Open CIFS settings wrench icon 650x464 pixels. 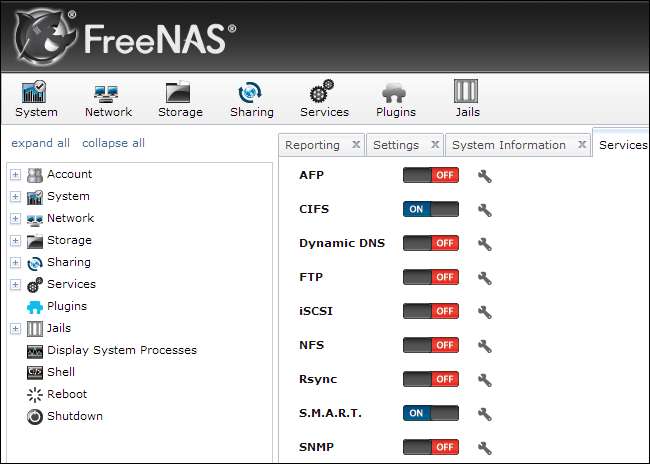(x=485, y=210)
